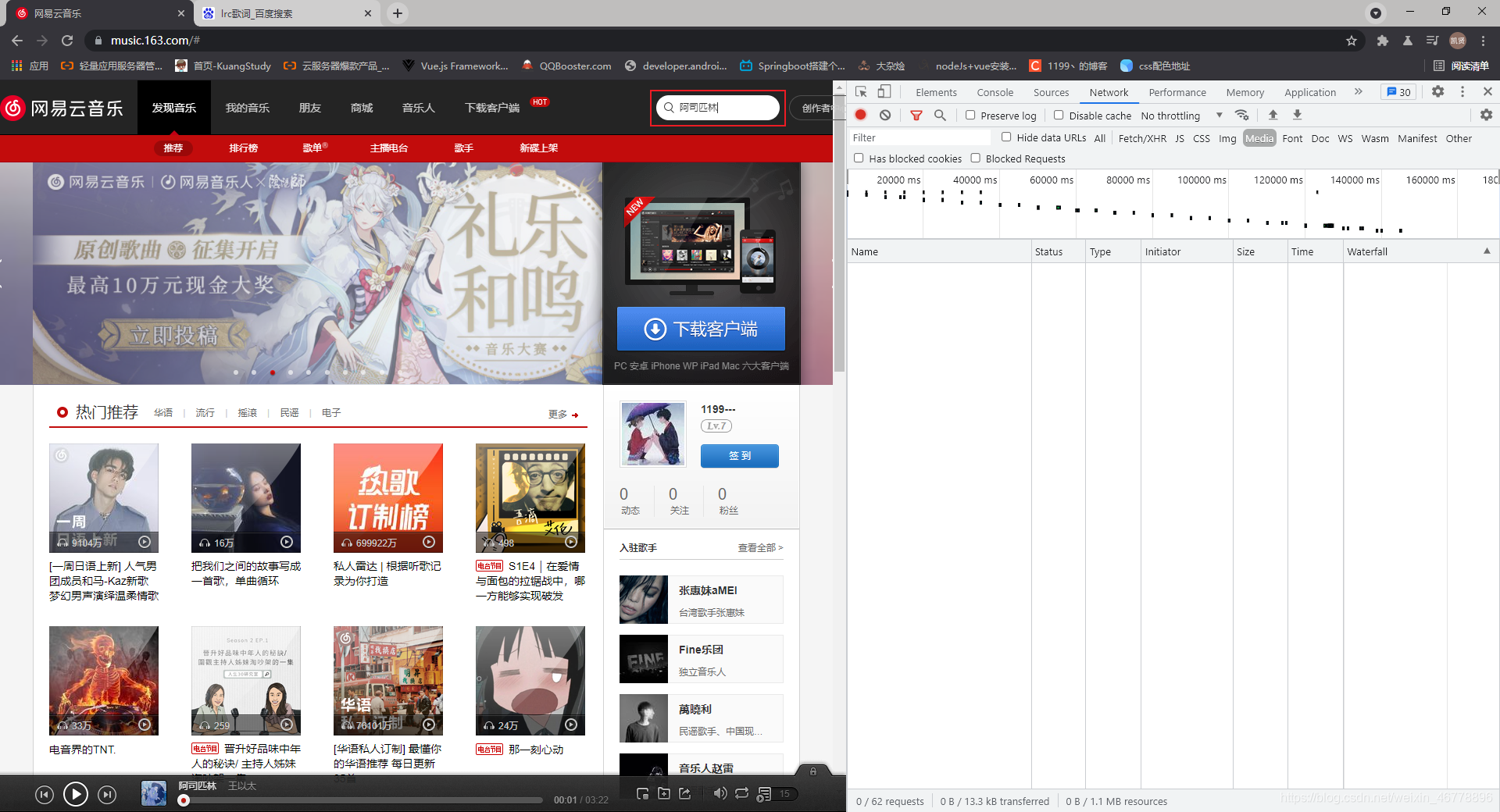The height and width of the screenshot is (812, 1500).
Task: Open DevTools main settings gear
Action: click(x=1437, y=91)
